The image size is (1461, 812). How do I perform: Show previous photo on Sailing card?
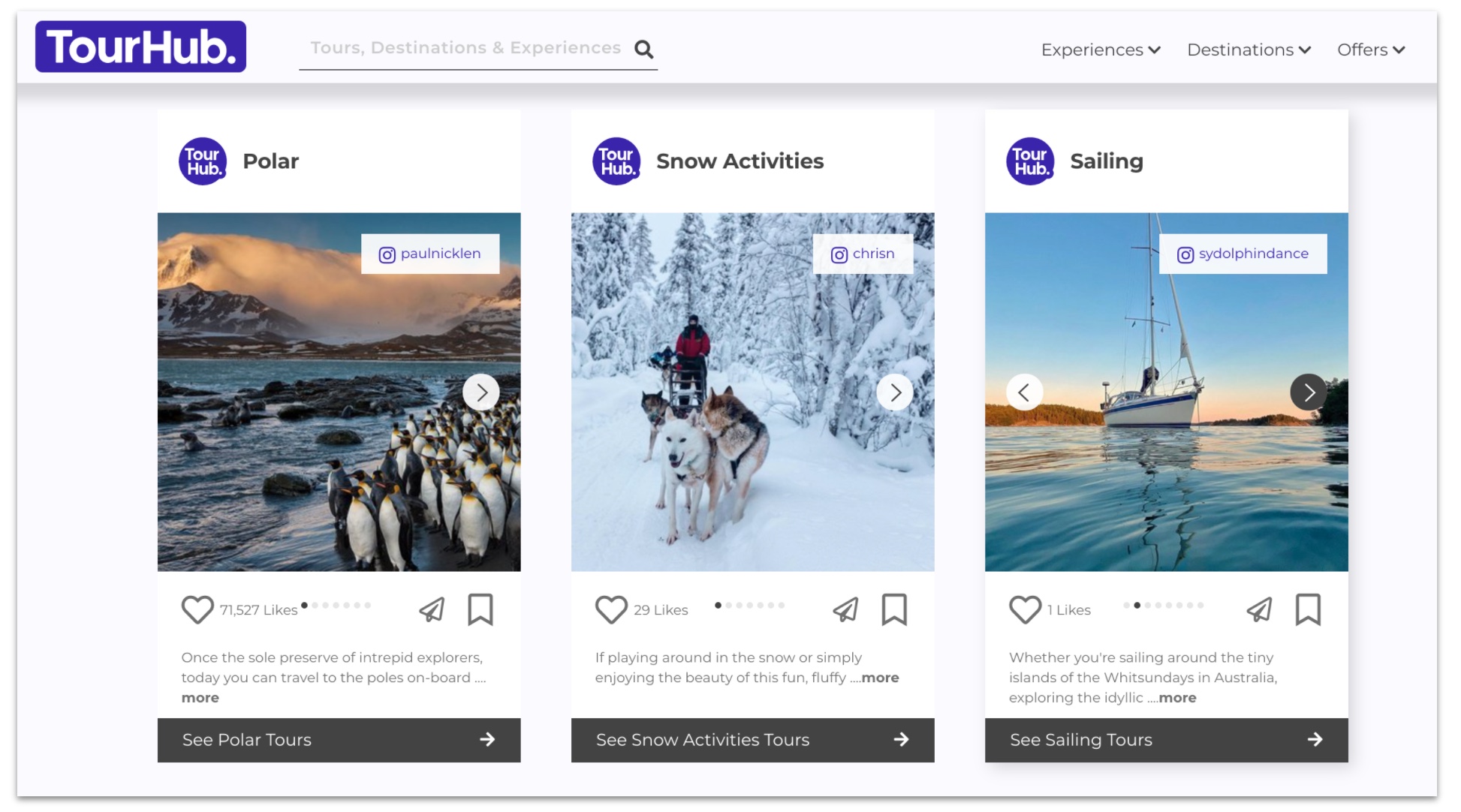[x=1024, y=392]
